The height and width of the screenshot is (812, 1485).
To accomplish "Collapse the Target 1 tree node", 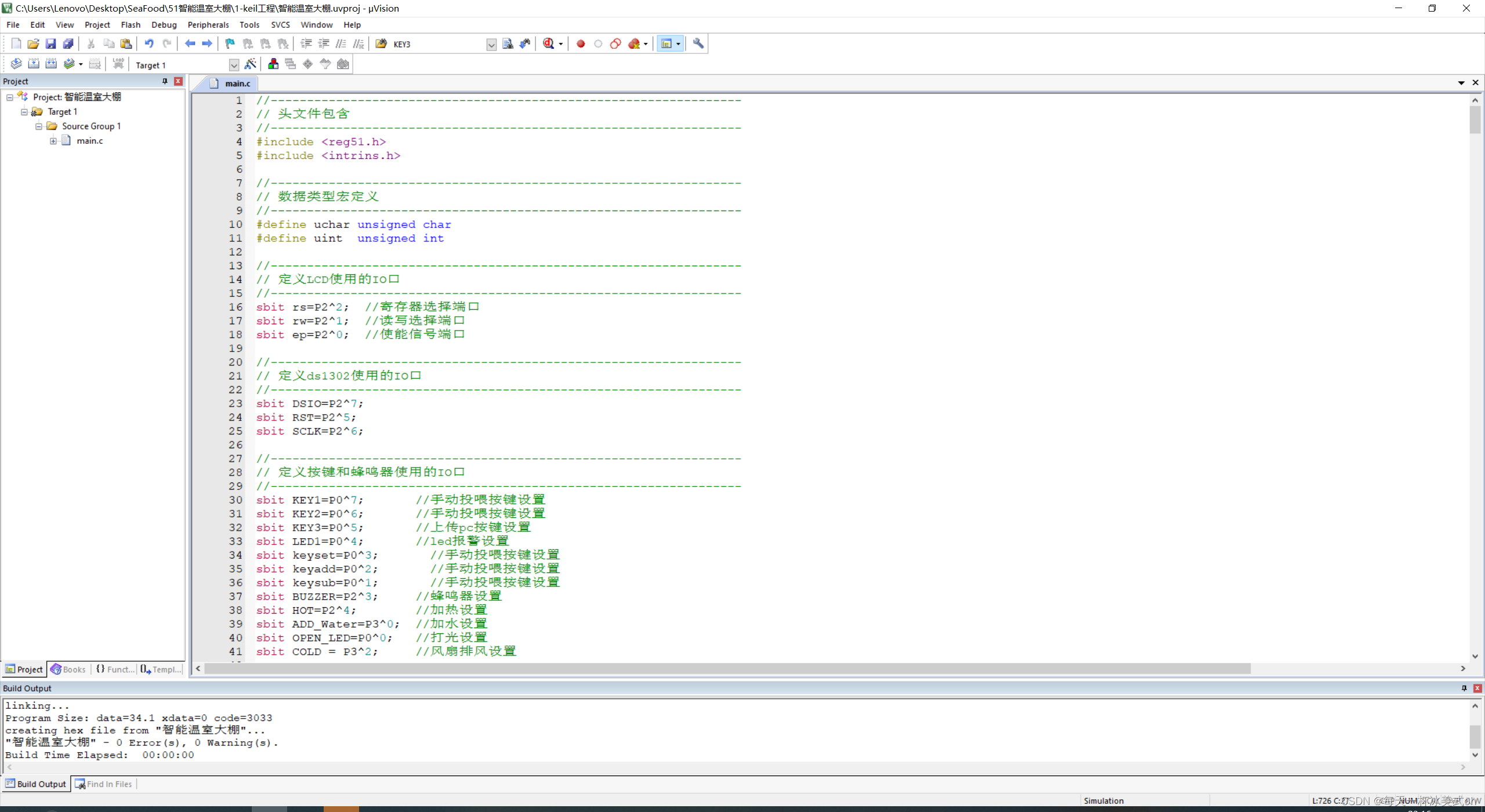I will [x=24, y=112].
